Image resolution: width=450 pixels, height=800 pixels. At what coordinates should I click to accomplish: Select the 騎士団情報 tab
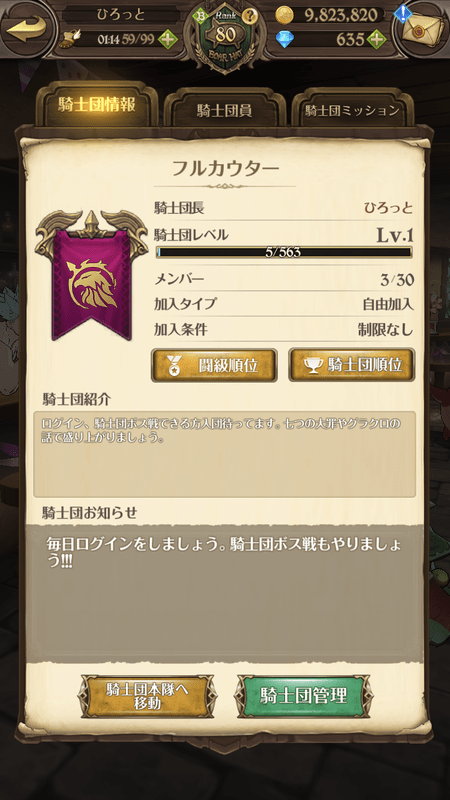[96, 106]
